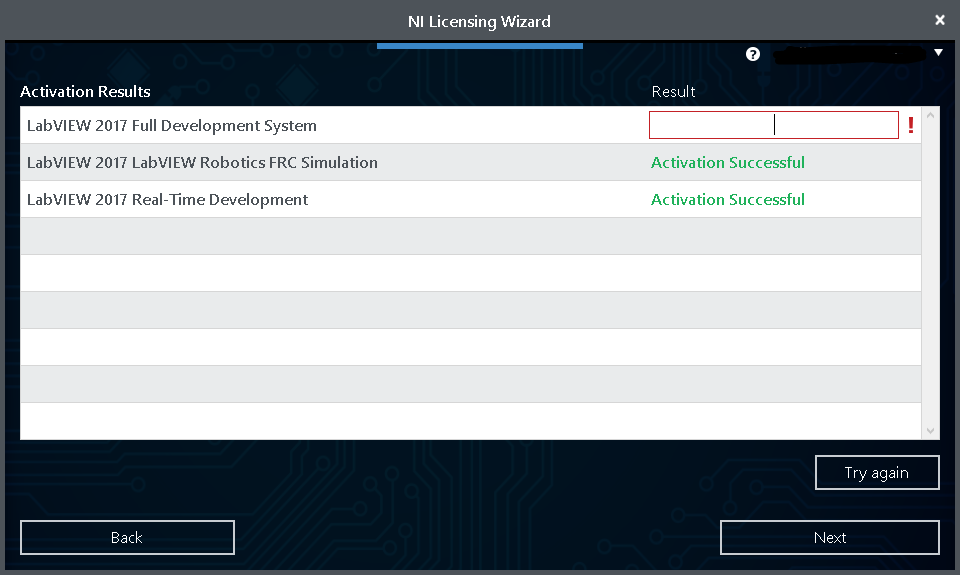Open the account dropdown arrow
This screenshot has width=960, height=575.
pos(938,53)
